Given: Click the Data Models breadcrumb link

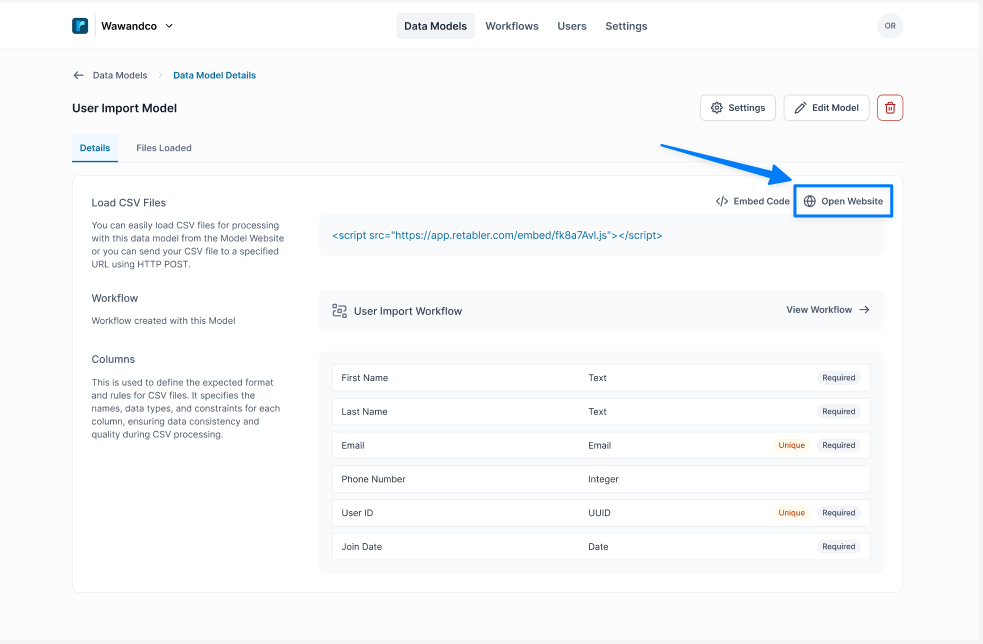Looking at the screenshot, I should pyautogui.click(x=120, y=75).
